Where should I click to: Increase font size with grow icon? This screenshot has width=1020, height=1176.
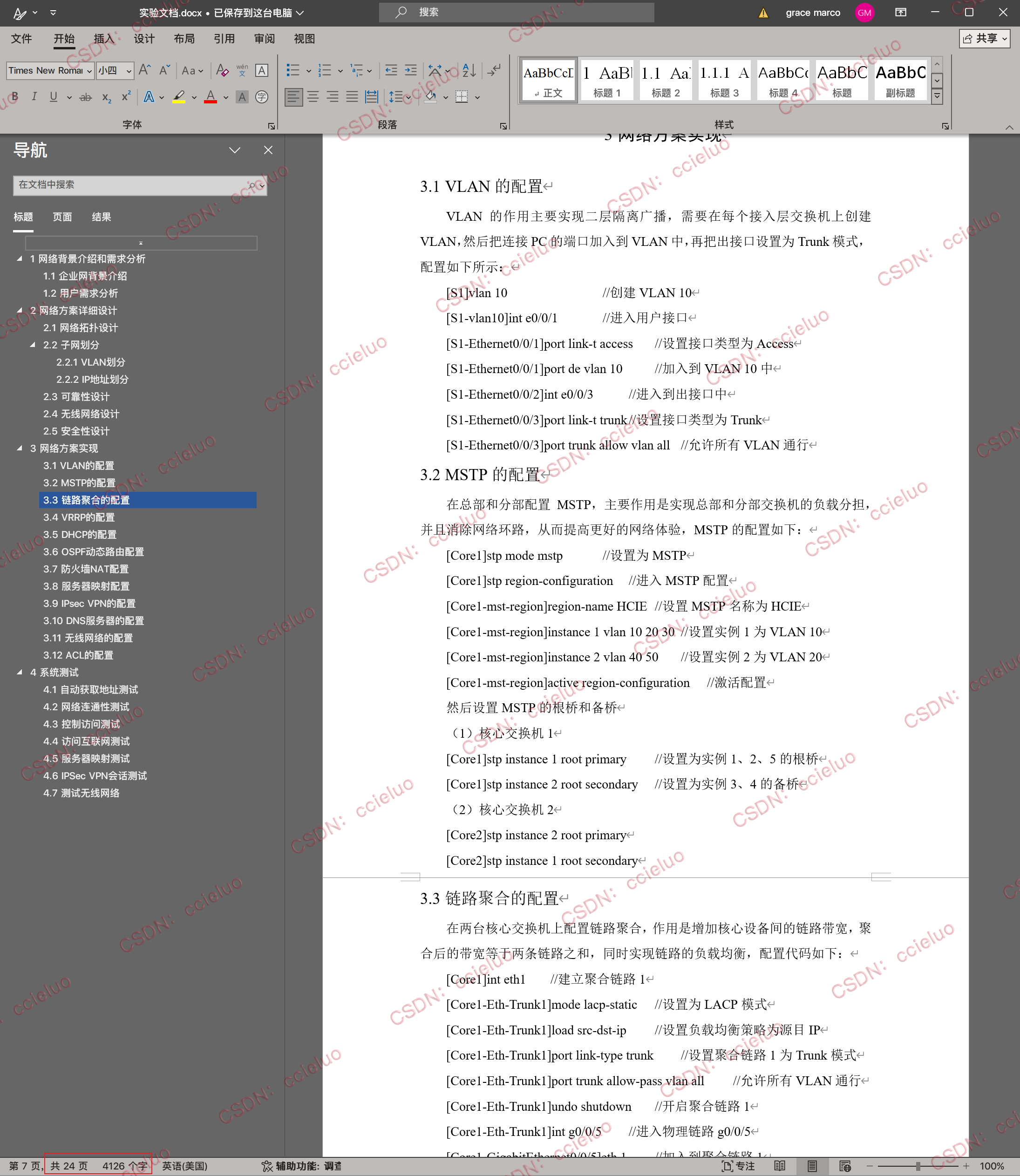click(144, 71)
